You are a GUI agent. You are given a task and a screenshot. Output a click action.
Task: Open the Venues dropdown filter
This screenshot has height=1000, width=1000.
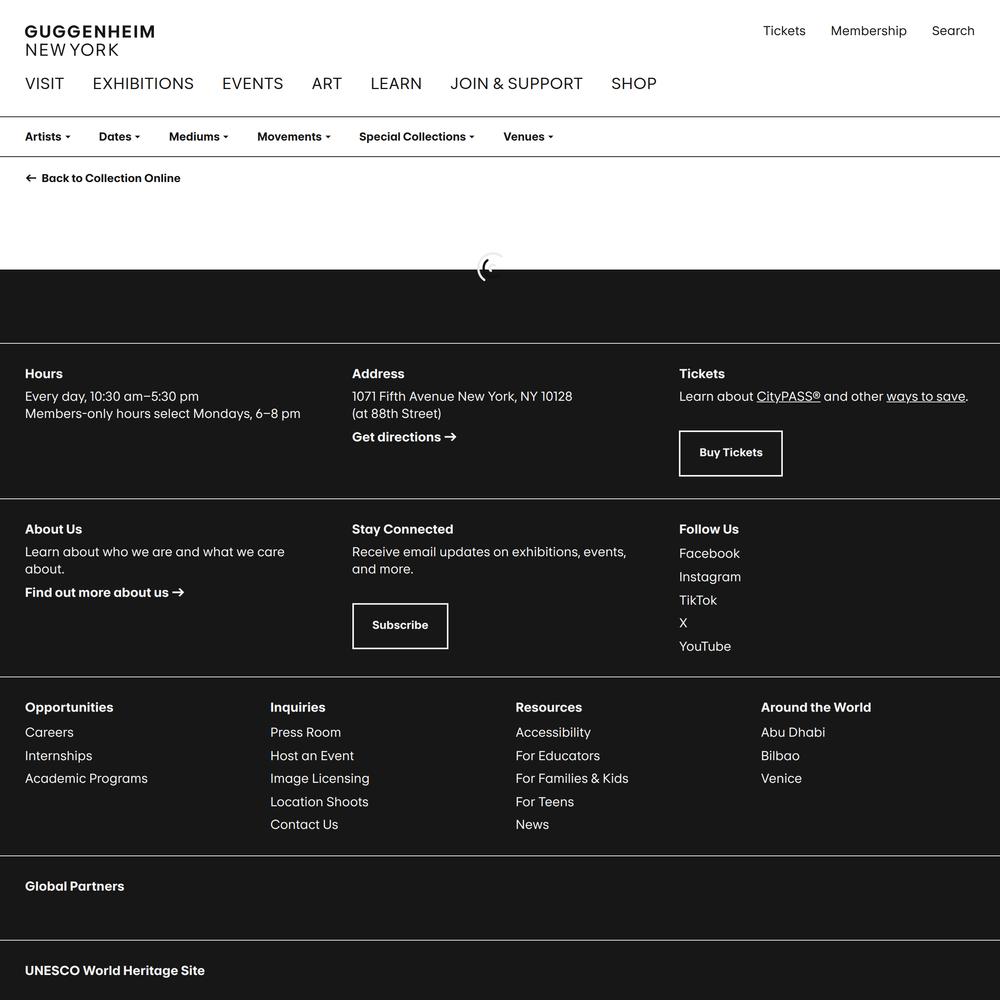528,137
